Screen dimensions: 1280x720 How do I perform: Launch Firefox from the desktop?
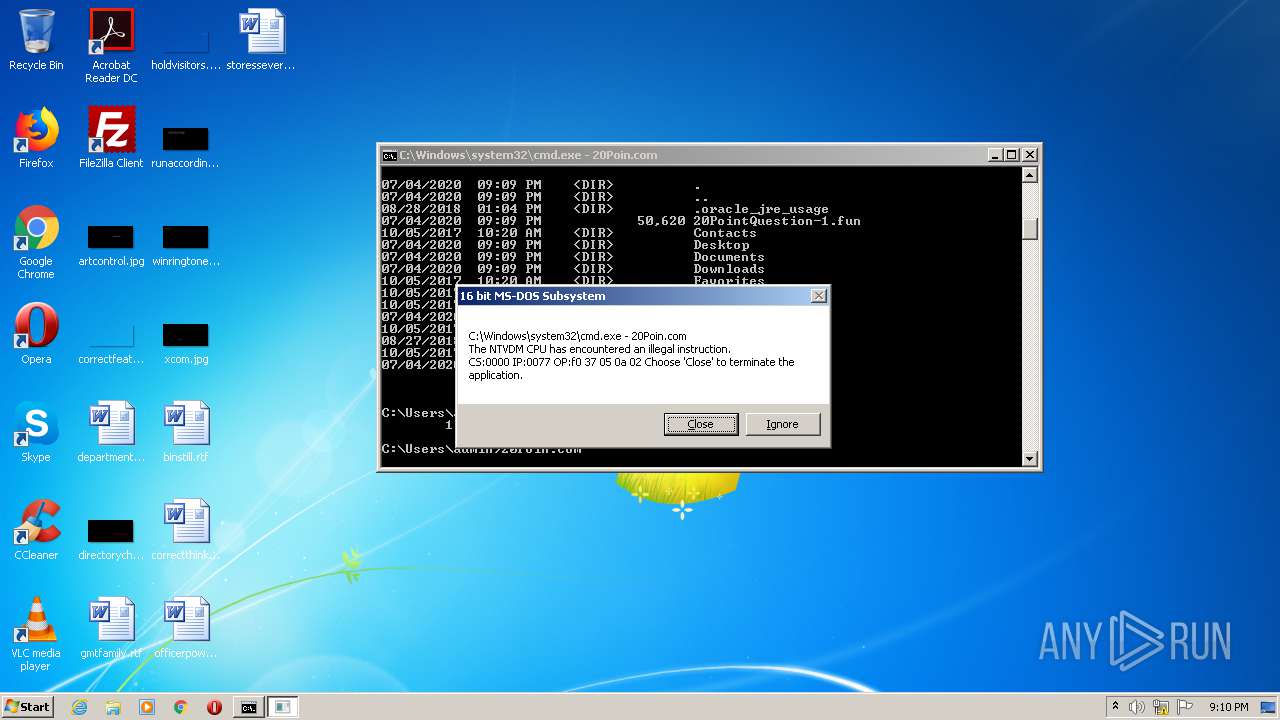36,138
